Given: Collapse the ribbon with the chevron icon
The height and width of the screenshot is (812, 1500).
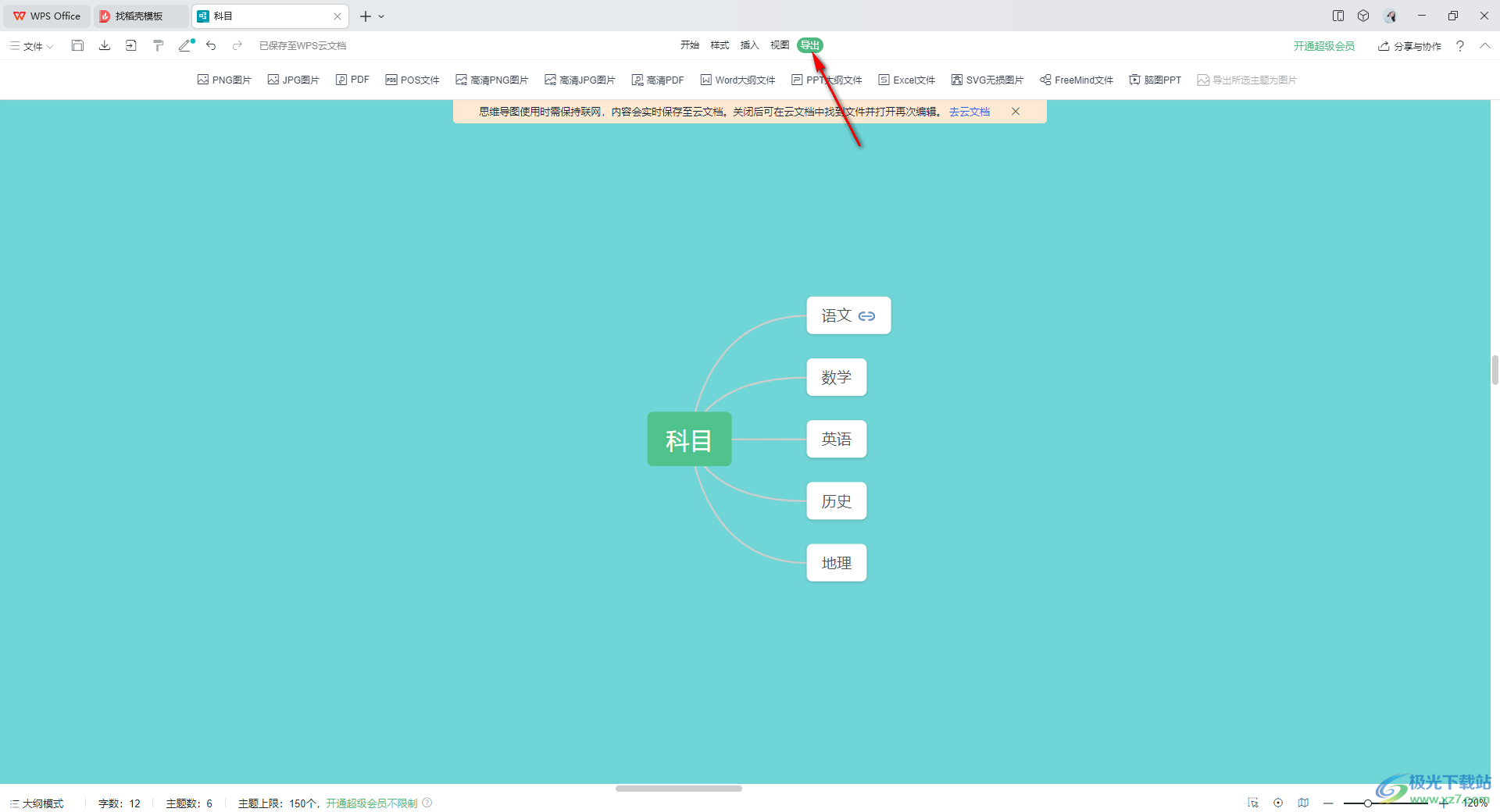Looking at the screenshot, I should coord(1485,46).
